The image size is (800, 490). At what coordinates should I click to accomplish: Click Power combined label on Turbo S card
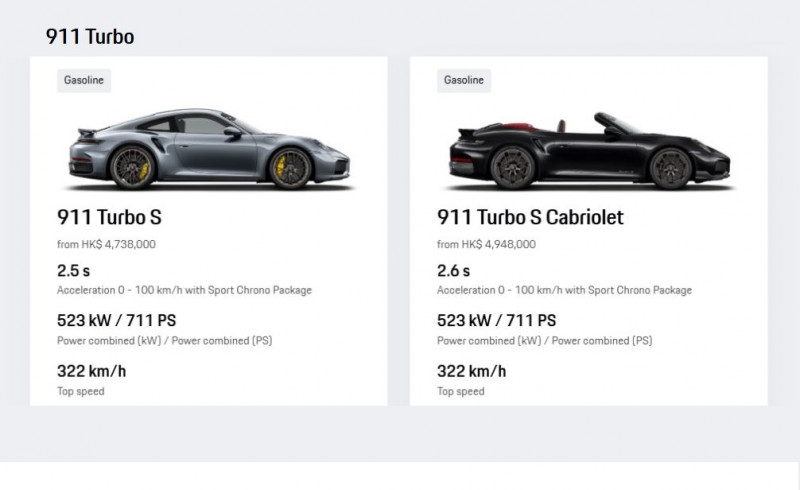tap(165, 340)
